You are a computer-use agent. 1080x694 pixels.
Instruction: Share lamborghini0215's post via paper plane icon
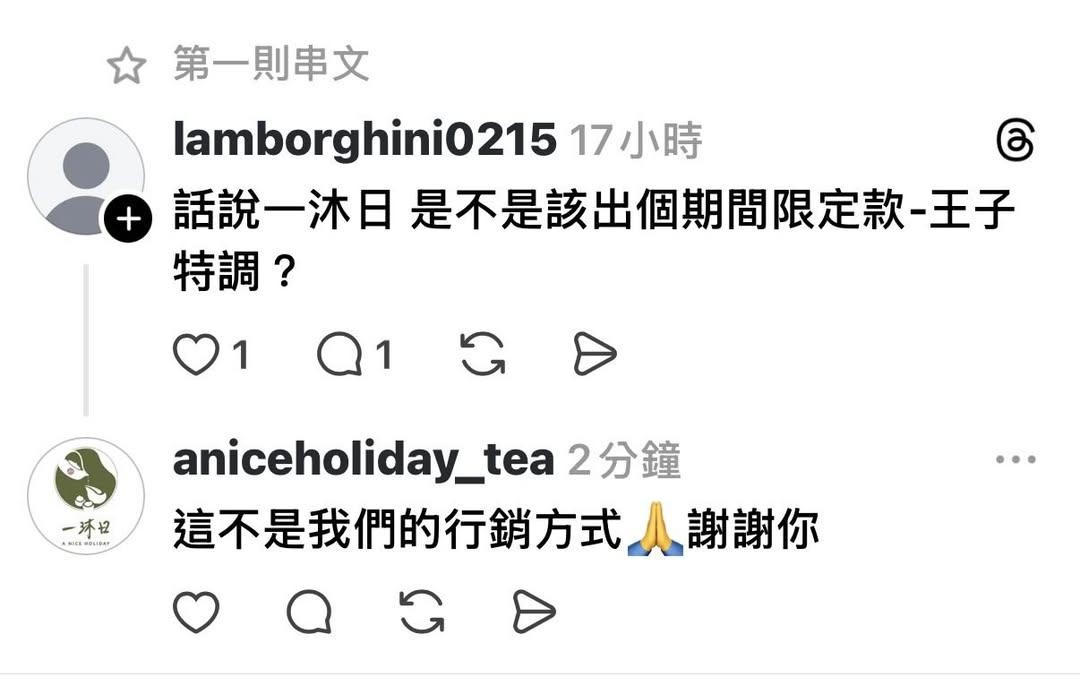pos(594,354)
